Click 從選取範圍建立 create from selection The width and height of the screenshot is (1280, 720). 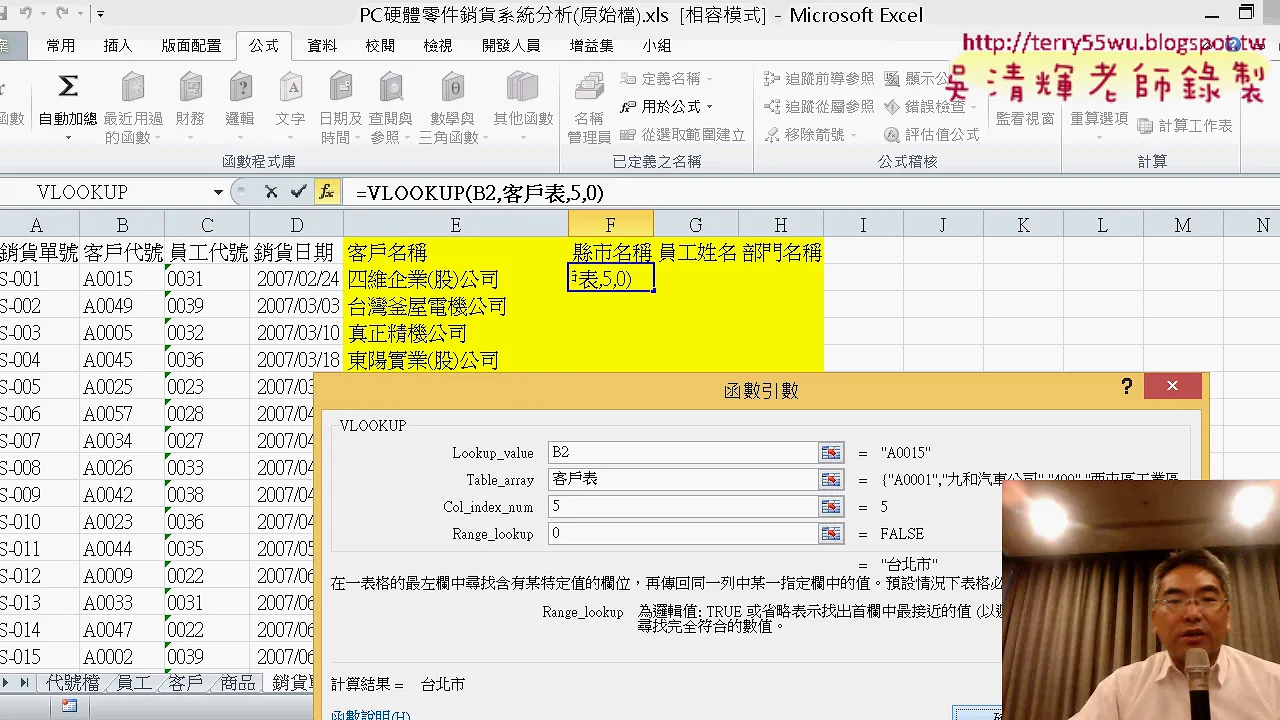tap(683, 135)
